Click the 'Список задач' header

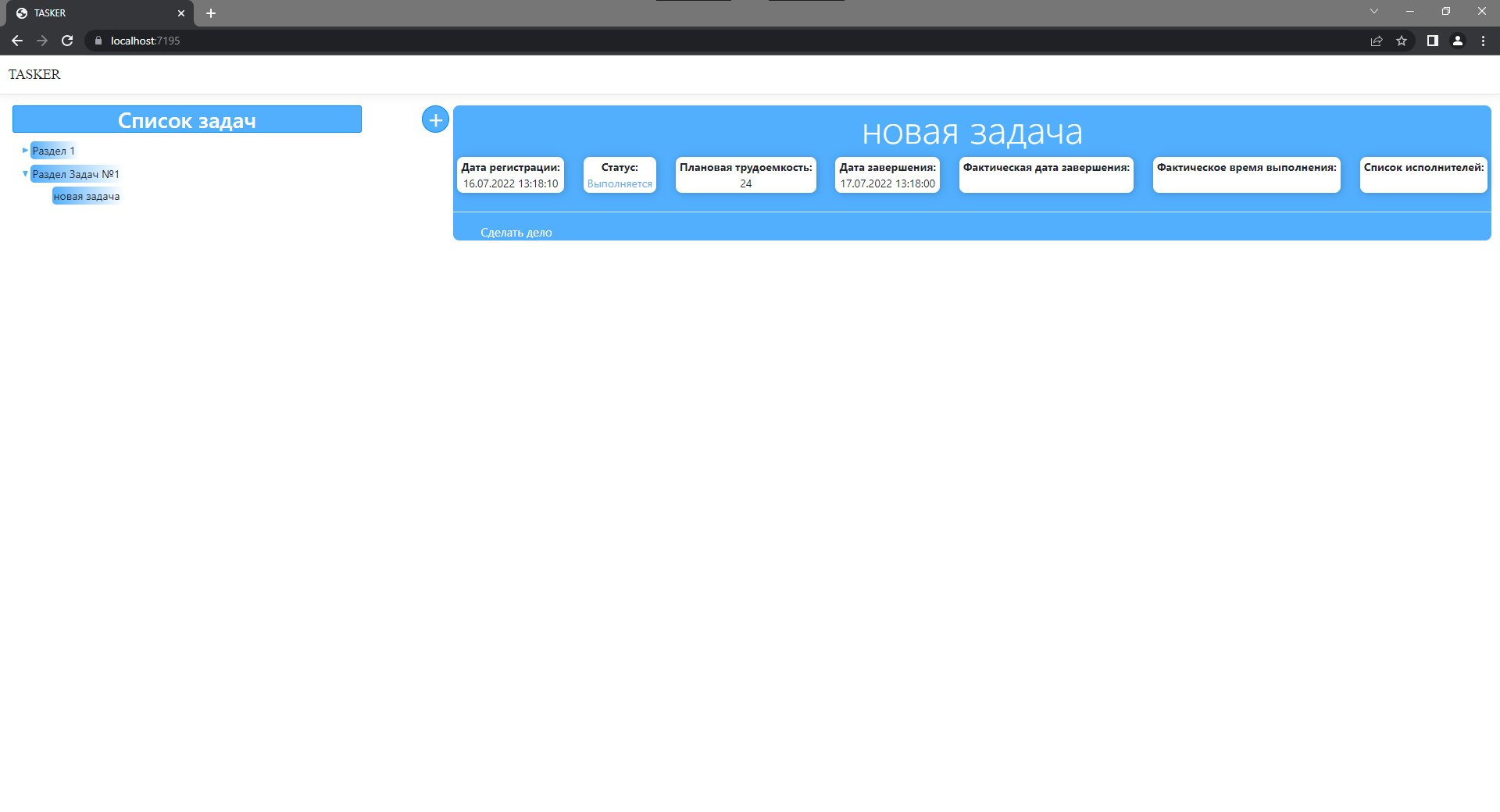[x=187, y=119]
